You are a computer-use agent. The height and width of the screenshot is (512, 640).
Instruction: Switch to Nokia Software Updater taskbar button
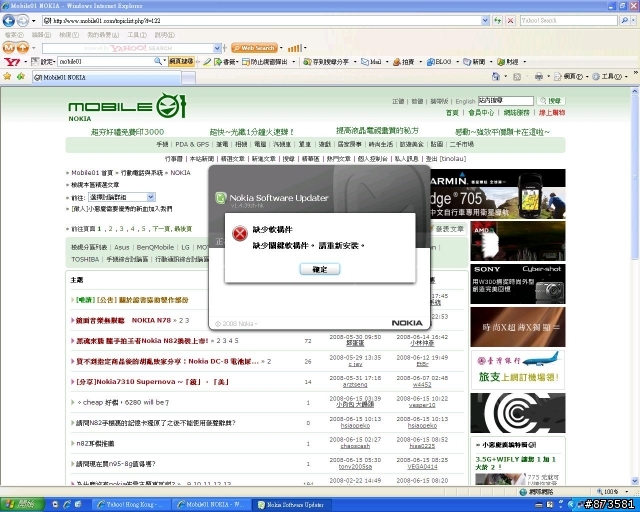pyautogui.click(x=293, y=505)
